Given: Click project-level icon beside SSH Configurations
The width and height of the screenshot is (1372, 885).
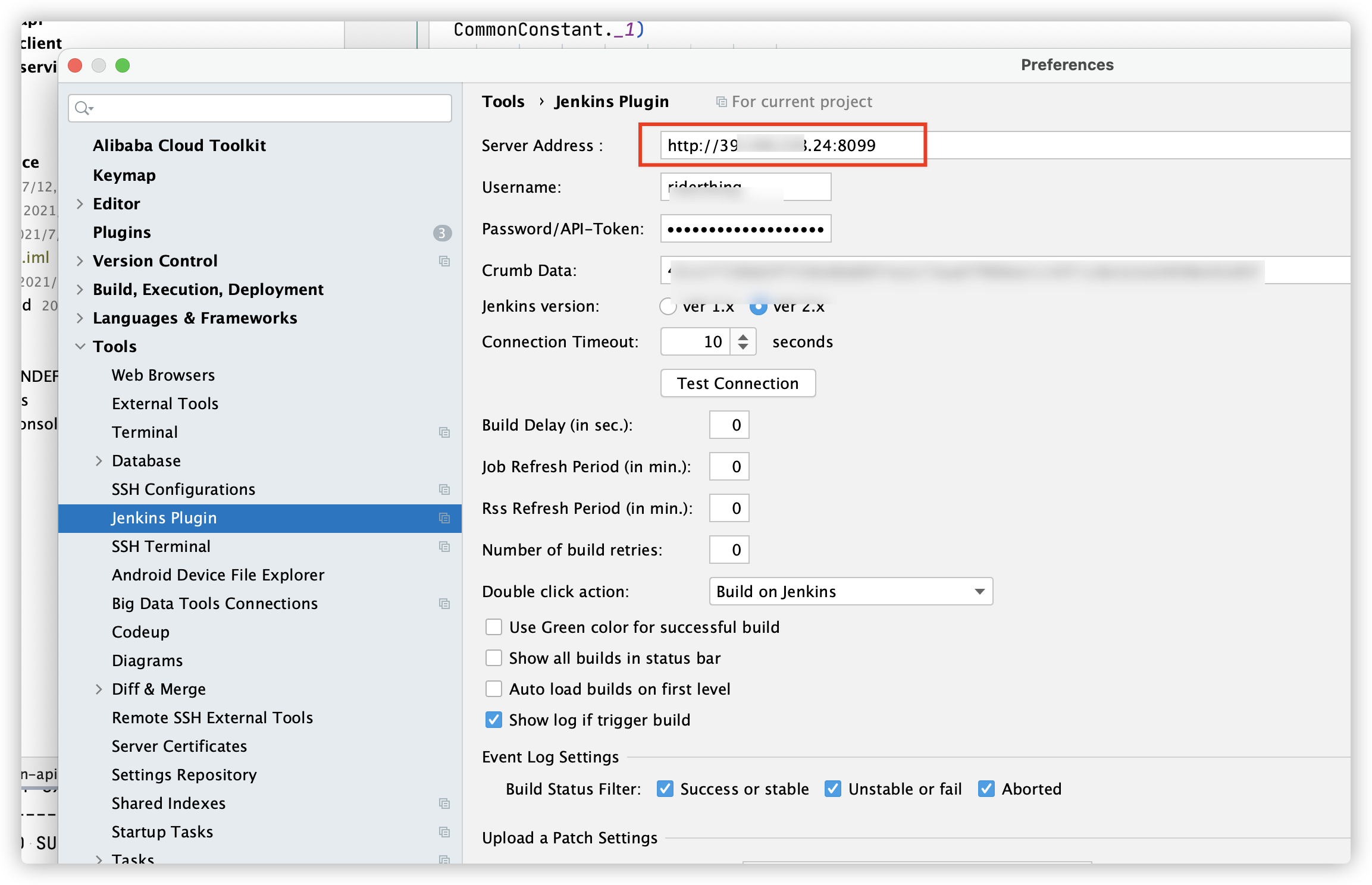Looking at the screenshot, I should pyautogui.click(x=444, y=489).
